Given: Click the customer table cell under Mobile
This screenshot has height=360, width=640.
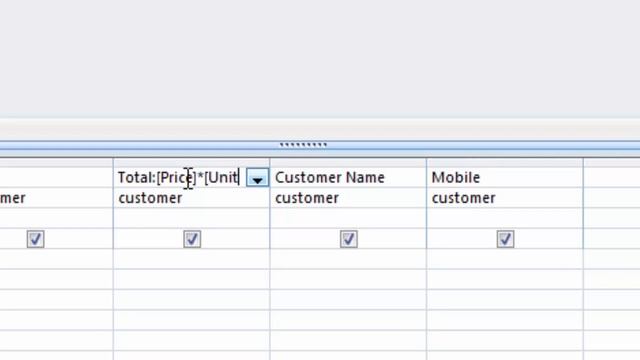Looking at the screenshot, I should pos(505,198).
